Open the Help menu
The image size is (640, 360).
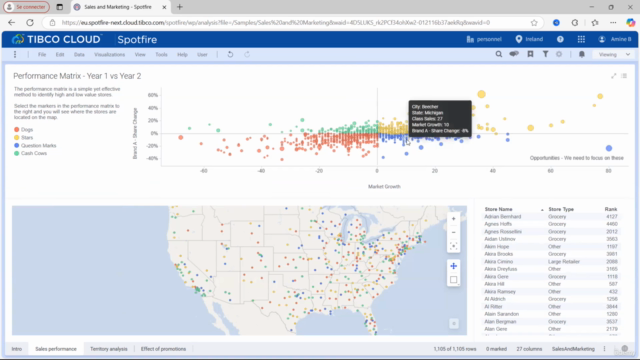point(182,54)
